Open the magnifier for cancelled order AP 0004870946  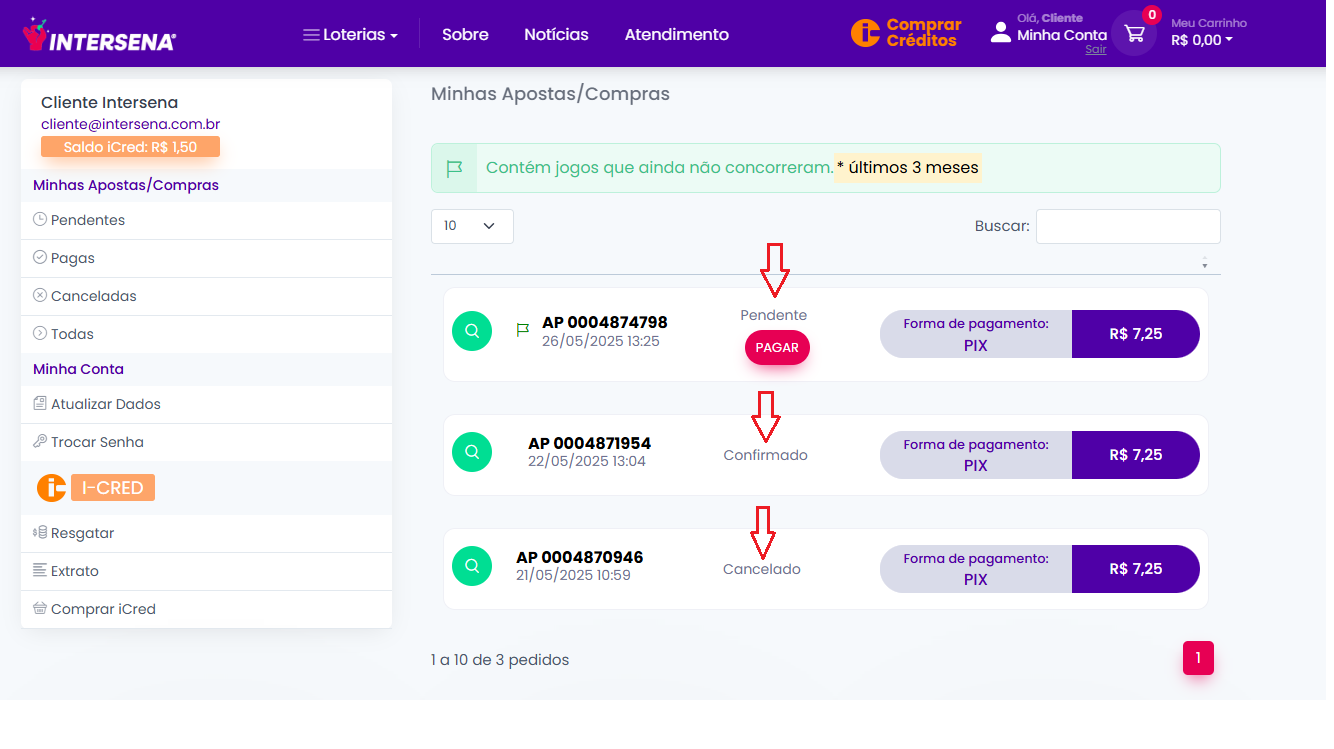pyautogui.click(x=472, y=566)
